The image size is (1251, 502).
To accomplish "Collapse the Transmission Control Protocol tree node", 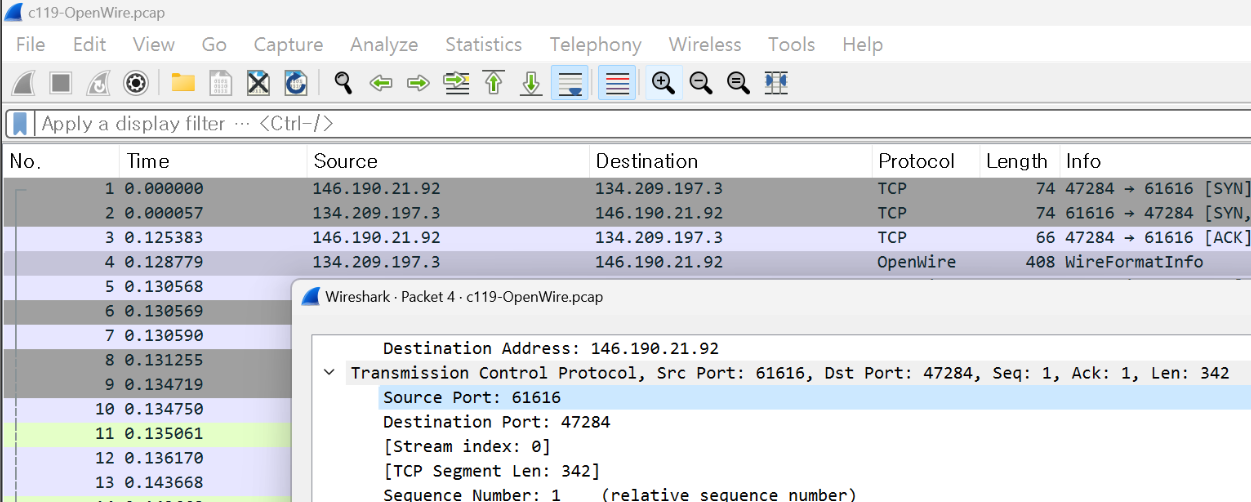I will 329,373.
